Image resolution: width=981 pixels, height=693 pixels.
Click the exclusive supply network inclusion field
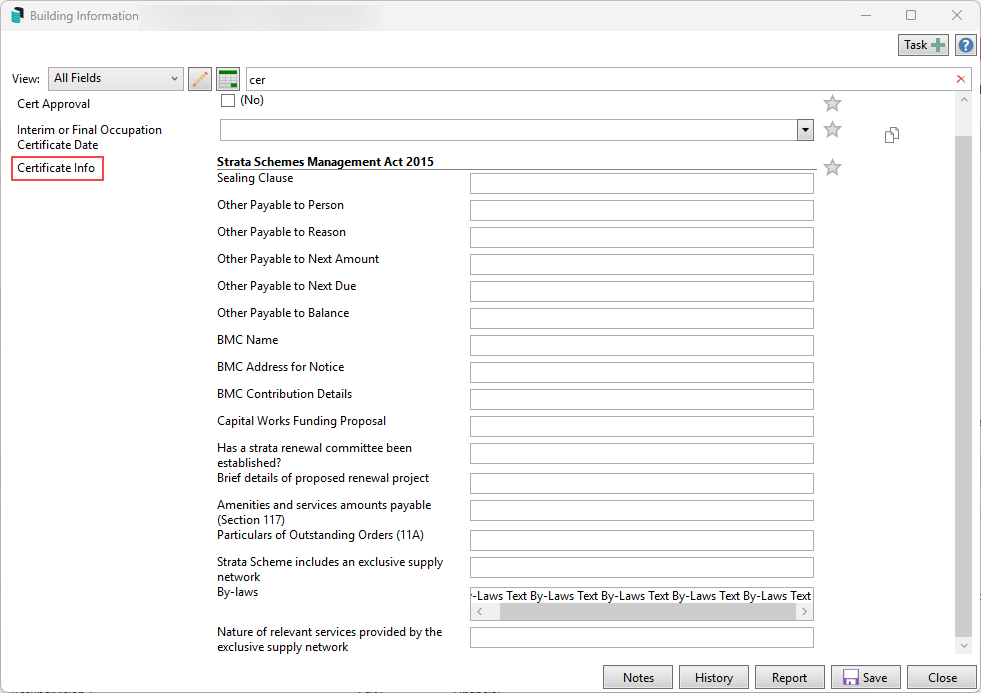click(x=641, y=567)
